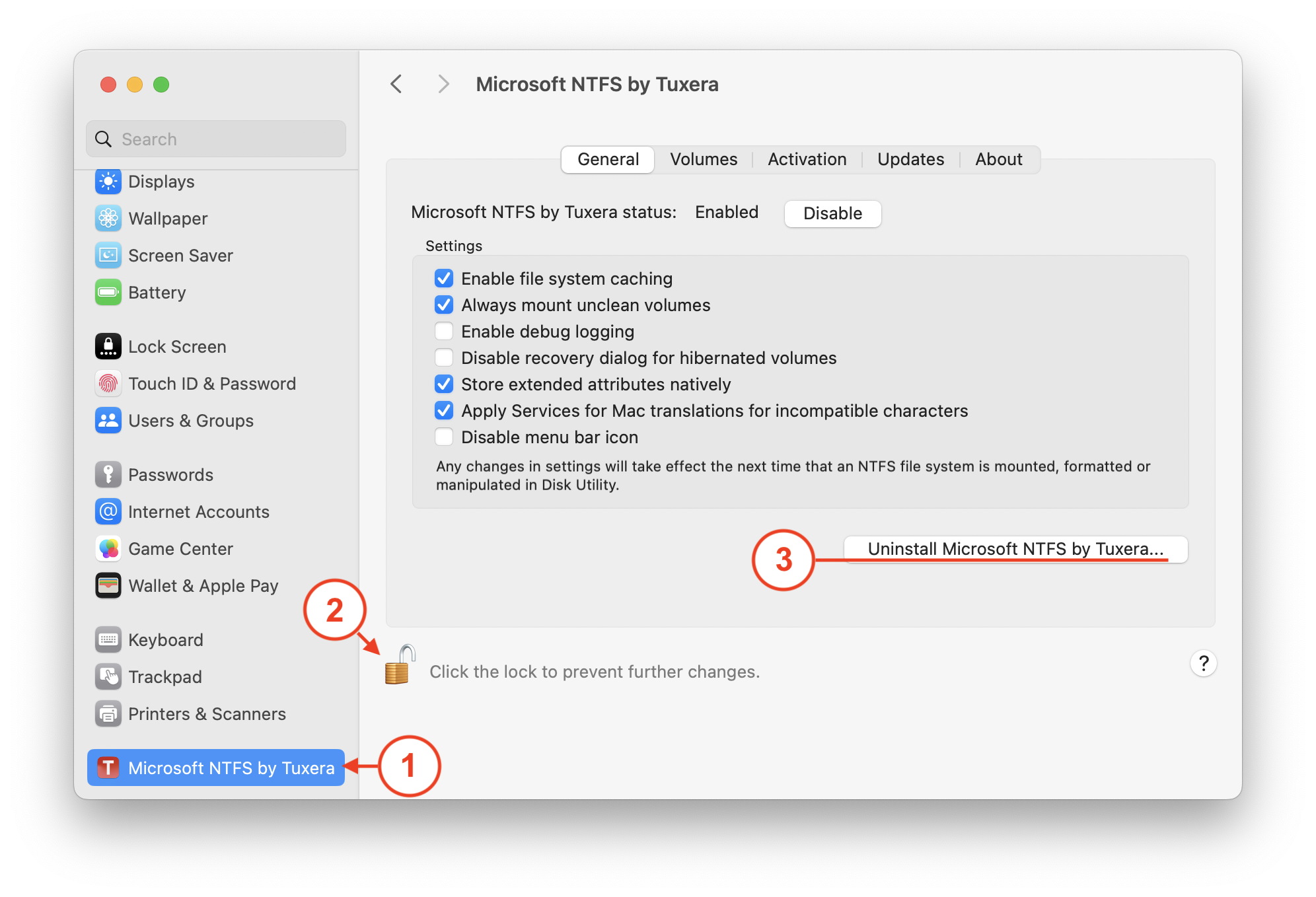Image resolution: width=1316 pixels, height=897 pixels.
Task: Select the Passwords key icon
Action: pyautogui.click(x=108, y=475)
